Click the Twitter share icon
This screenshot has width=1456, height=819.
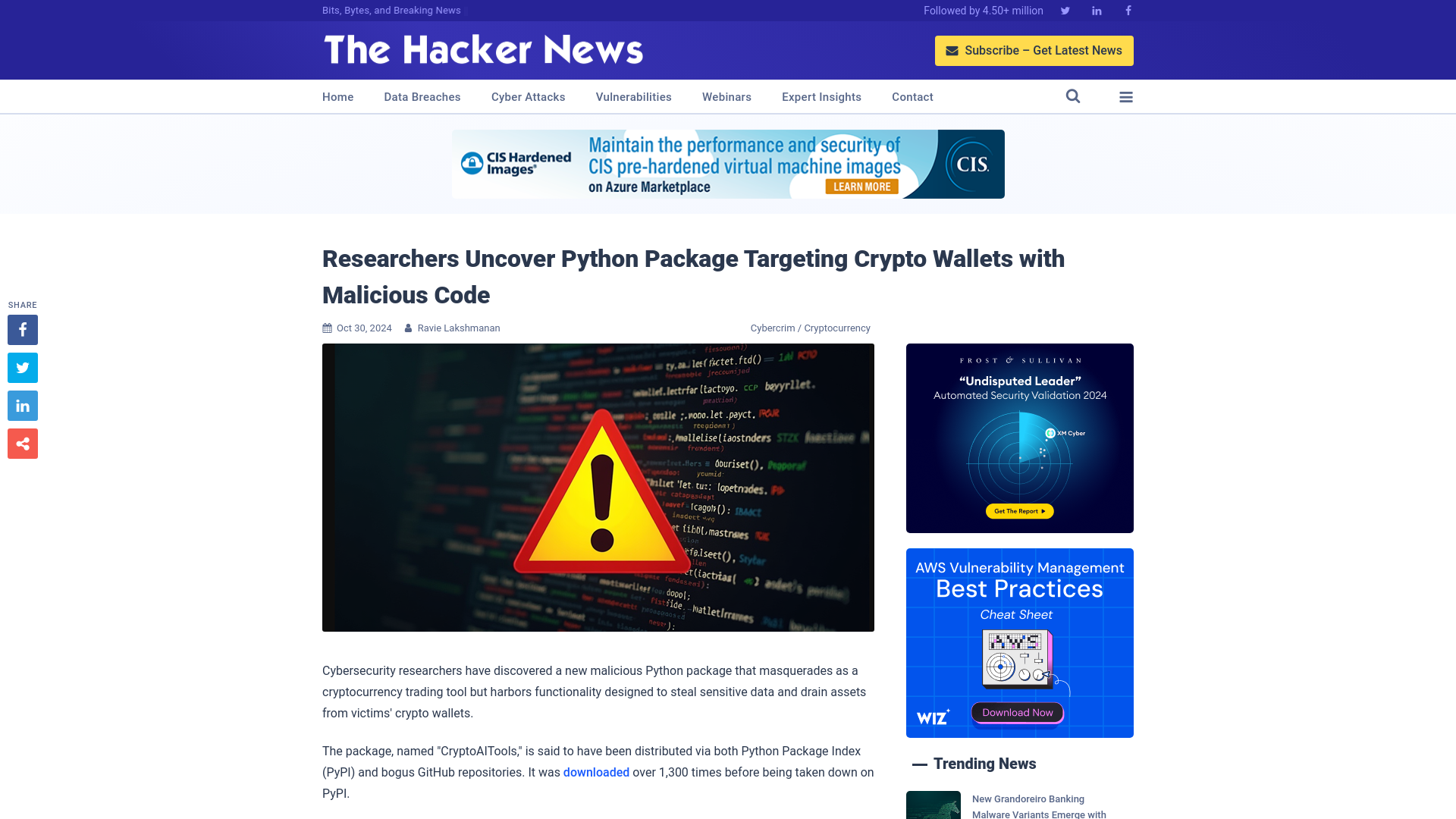[x=22, y=367]
